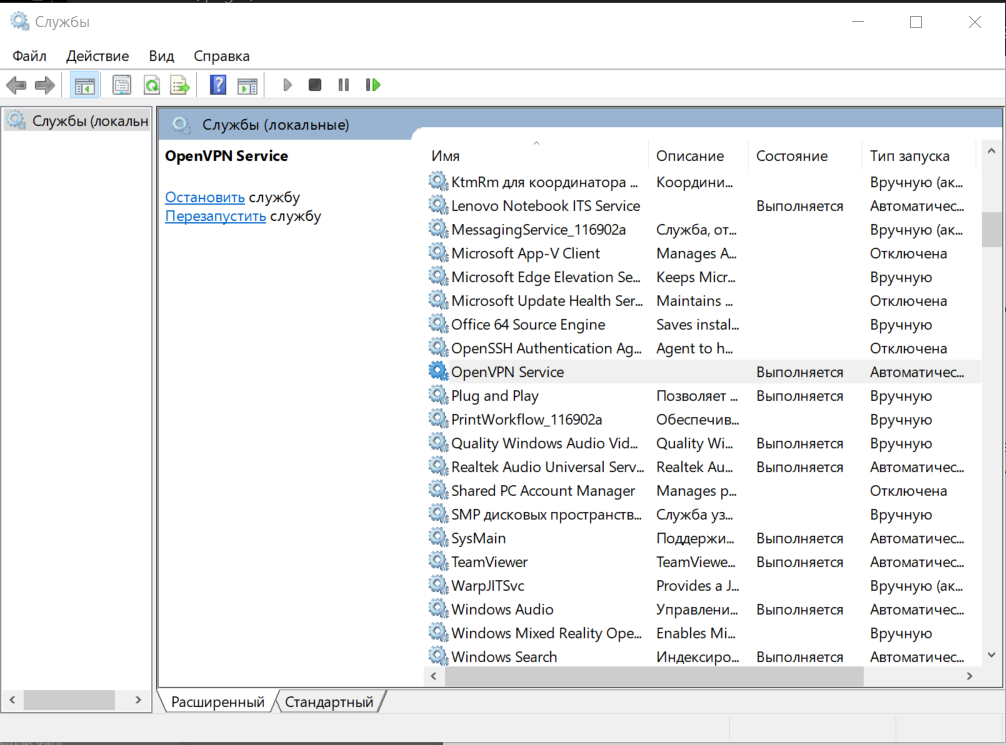The image size is (1006, 745).
Task: Switch to the Стандартный tab
Action: pos(329,702)
